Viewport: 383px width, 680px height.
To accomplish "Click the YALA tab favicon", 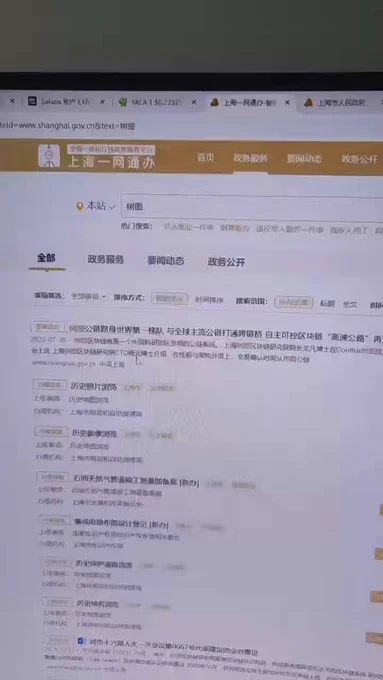I will (x=124, y=102).
